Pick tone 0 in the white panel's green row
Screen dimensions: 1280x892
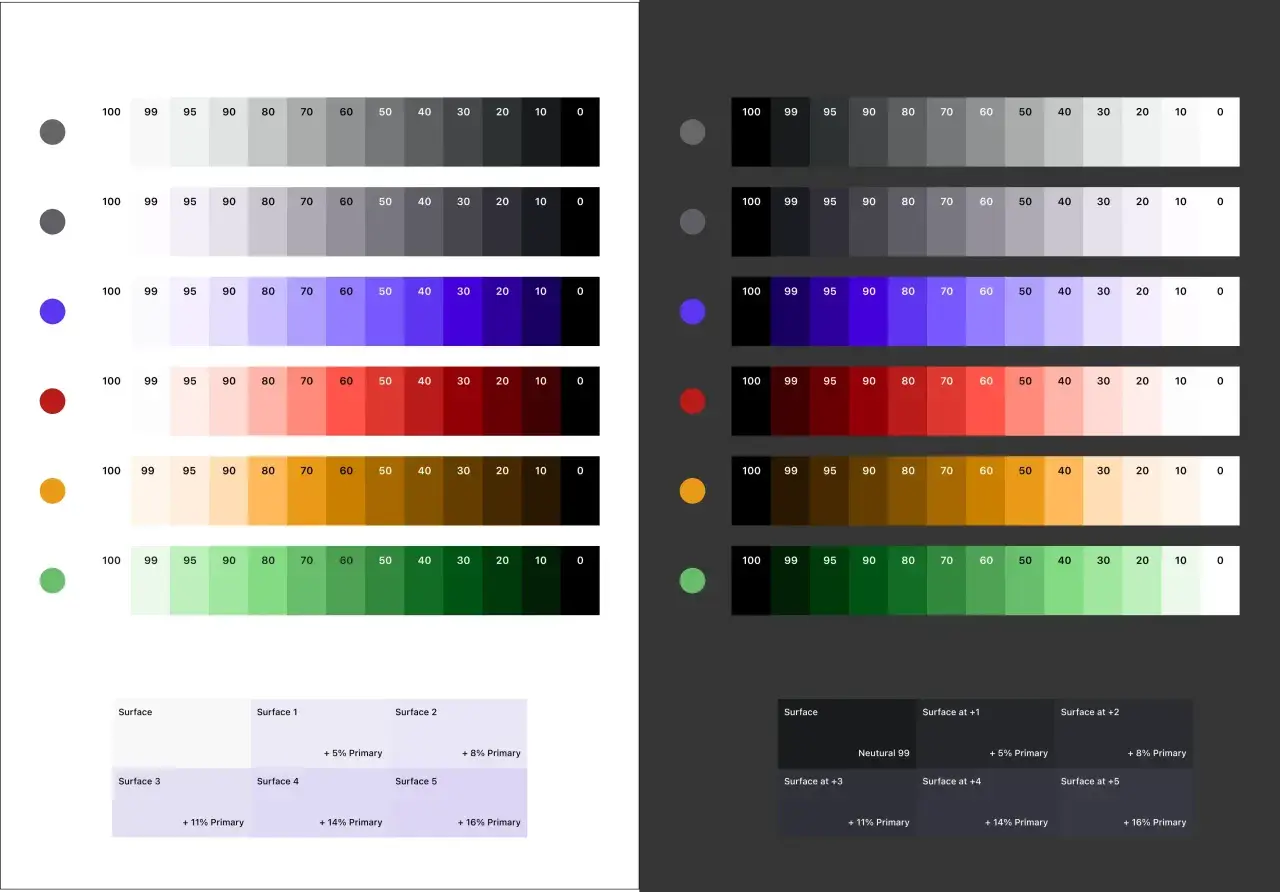click(x=580, y=580)
